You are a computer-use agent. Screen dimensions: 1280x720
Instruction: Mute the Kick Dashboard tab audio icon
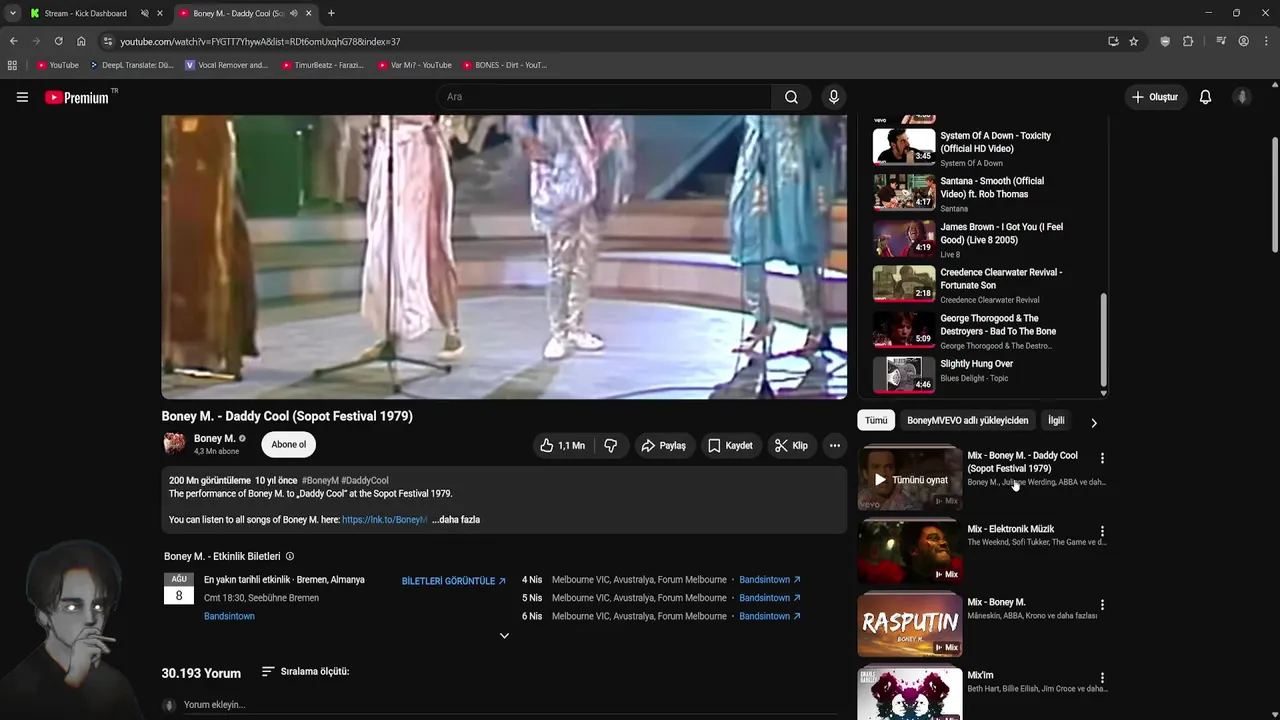(x=144, y=13)
